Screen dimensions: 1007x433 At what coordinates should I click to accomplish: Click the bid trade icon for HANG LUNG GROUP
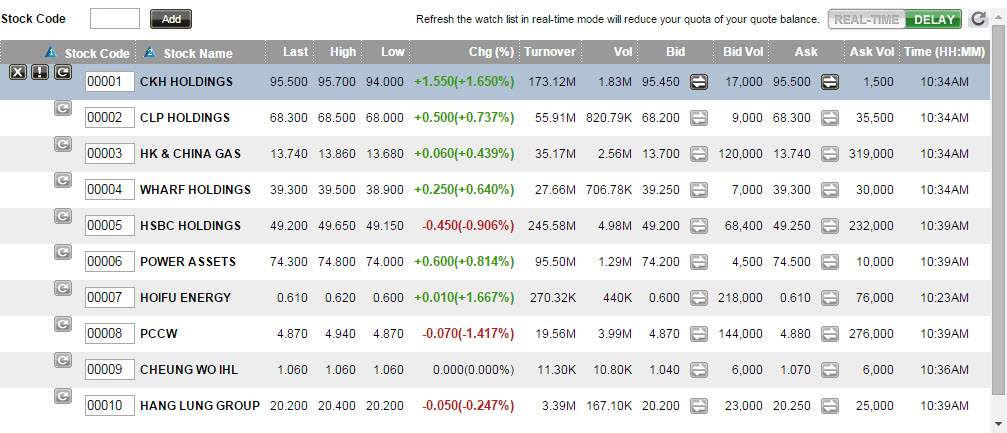(x=699, y=405)
